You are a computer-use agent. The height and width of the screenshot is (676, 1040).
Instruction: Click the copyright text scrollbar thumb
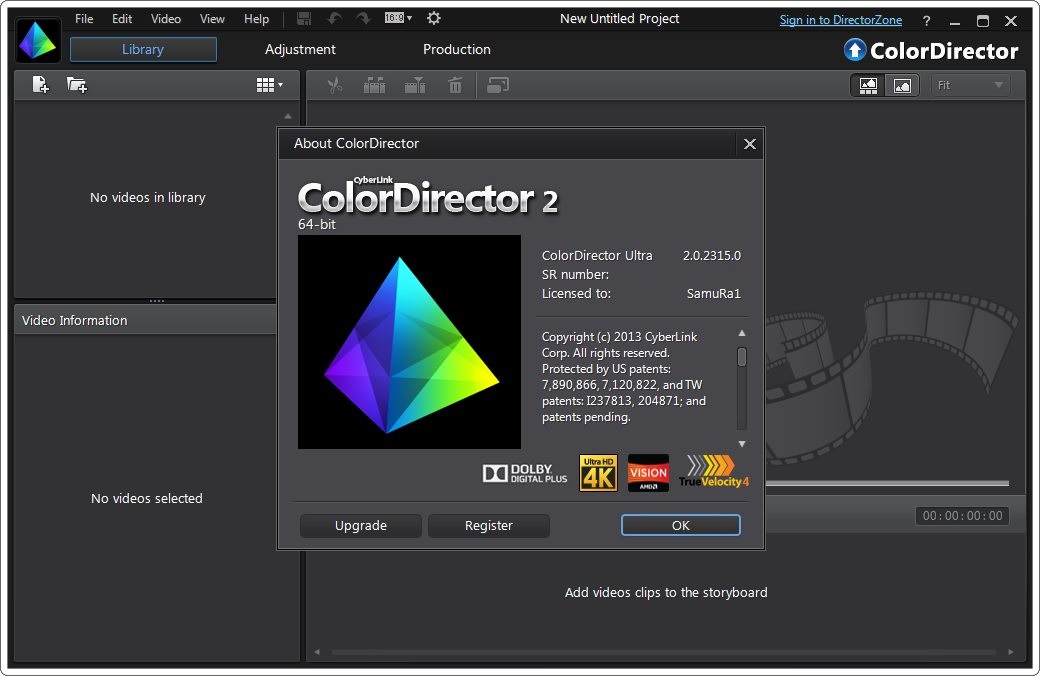[x=742, y=357]
